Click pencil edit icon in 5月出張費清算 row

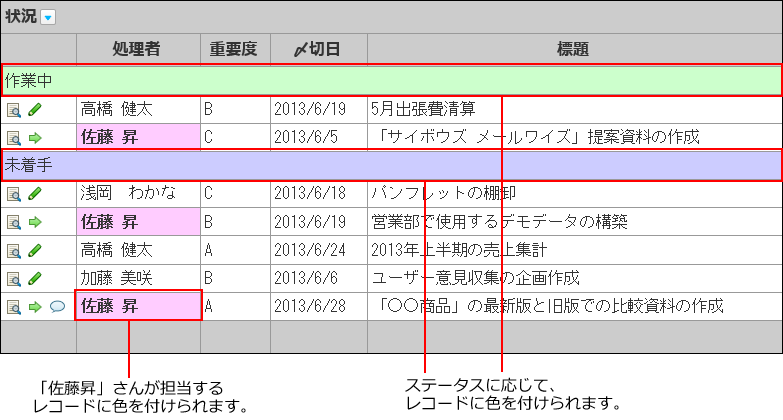(34, 110)
